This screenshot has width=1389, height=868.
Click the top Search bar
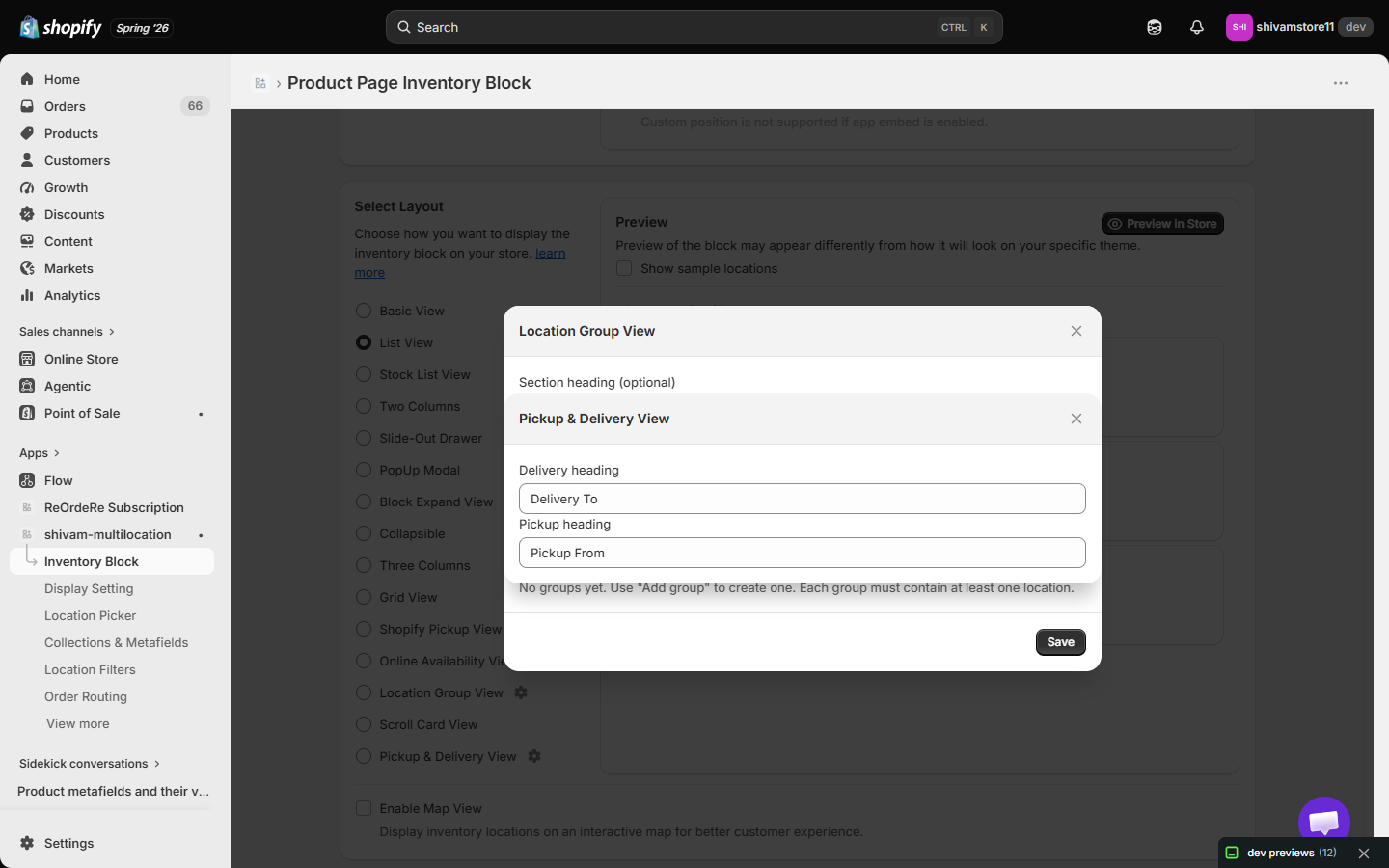694,27
